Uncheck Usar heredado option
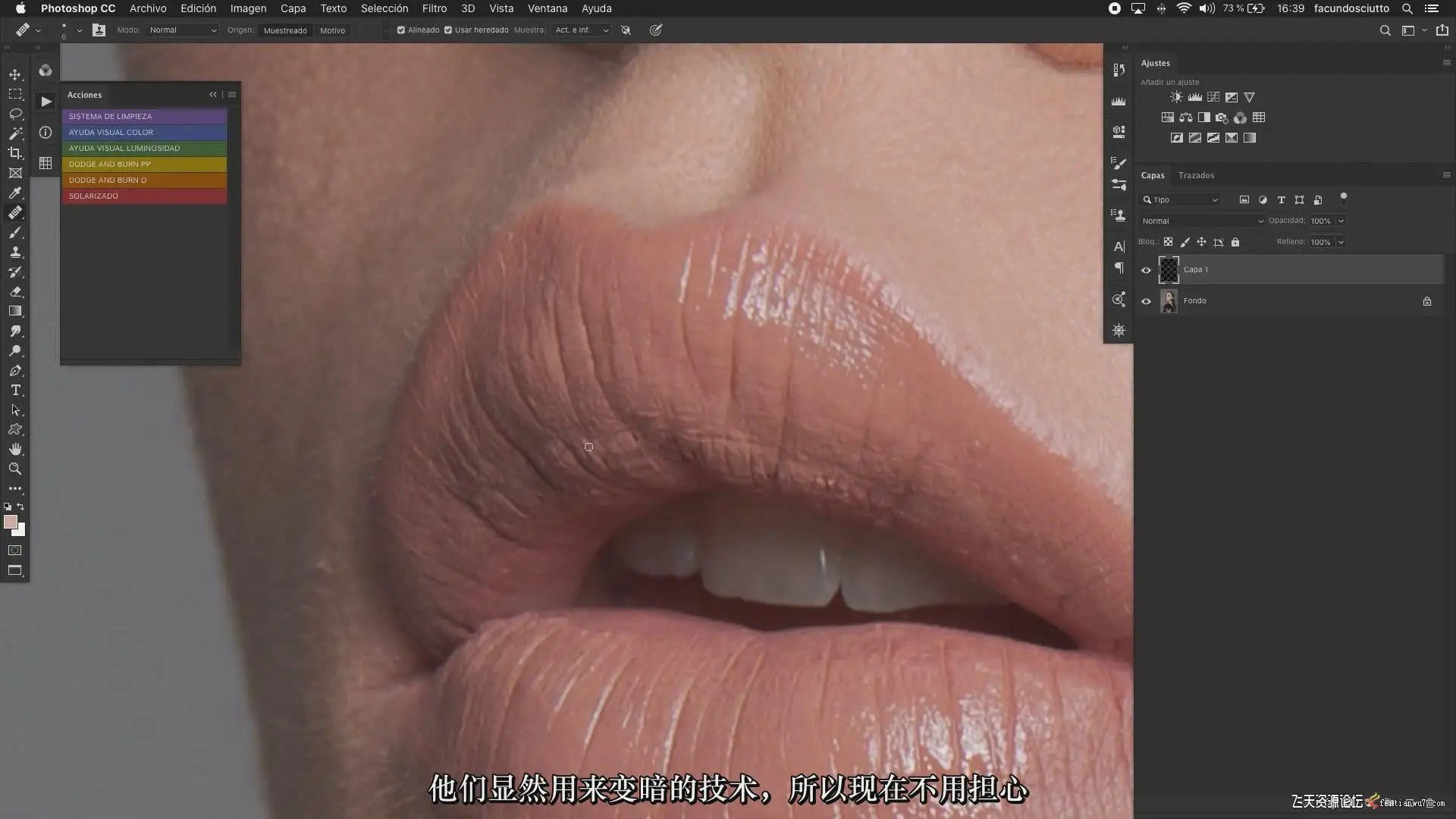The height and width of the screenshot is (819, 1456). [x=448, y=30]
